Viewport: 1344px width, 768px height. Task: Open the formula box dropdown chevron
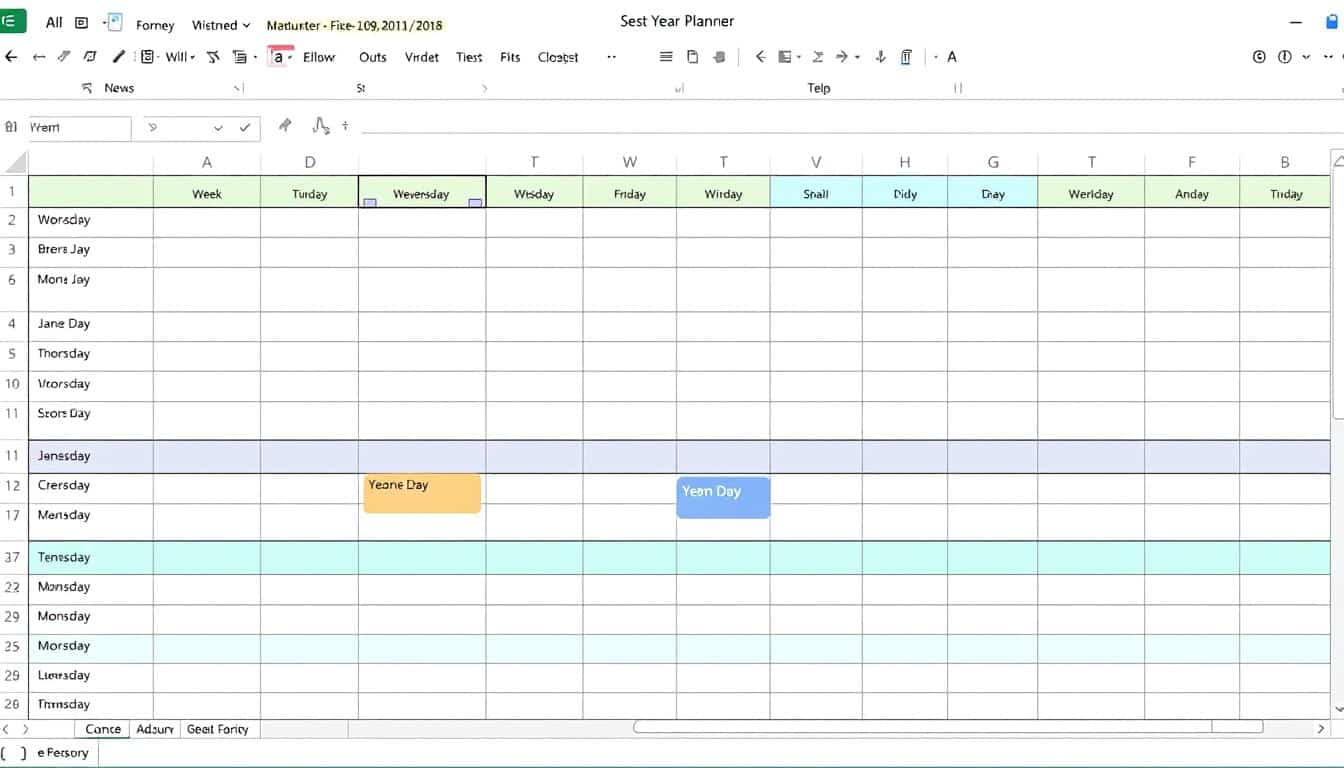[218, 128]
